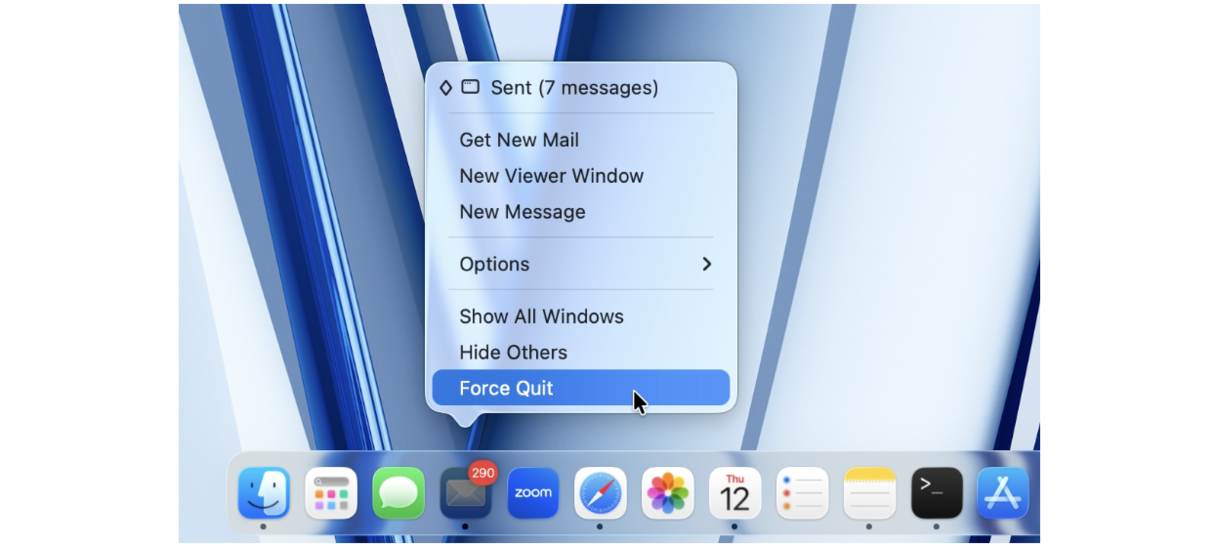Choose Get New Mail
This screenshot has width=1215, height=547.
pyautogui.click(x=581, y=140)
